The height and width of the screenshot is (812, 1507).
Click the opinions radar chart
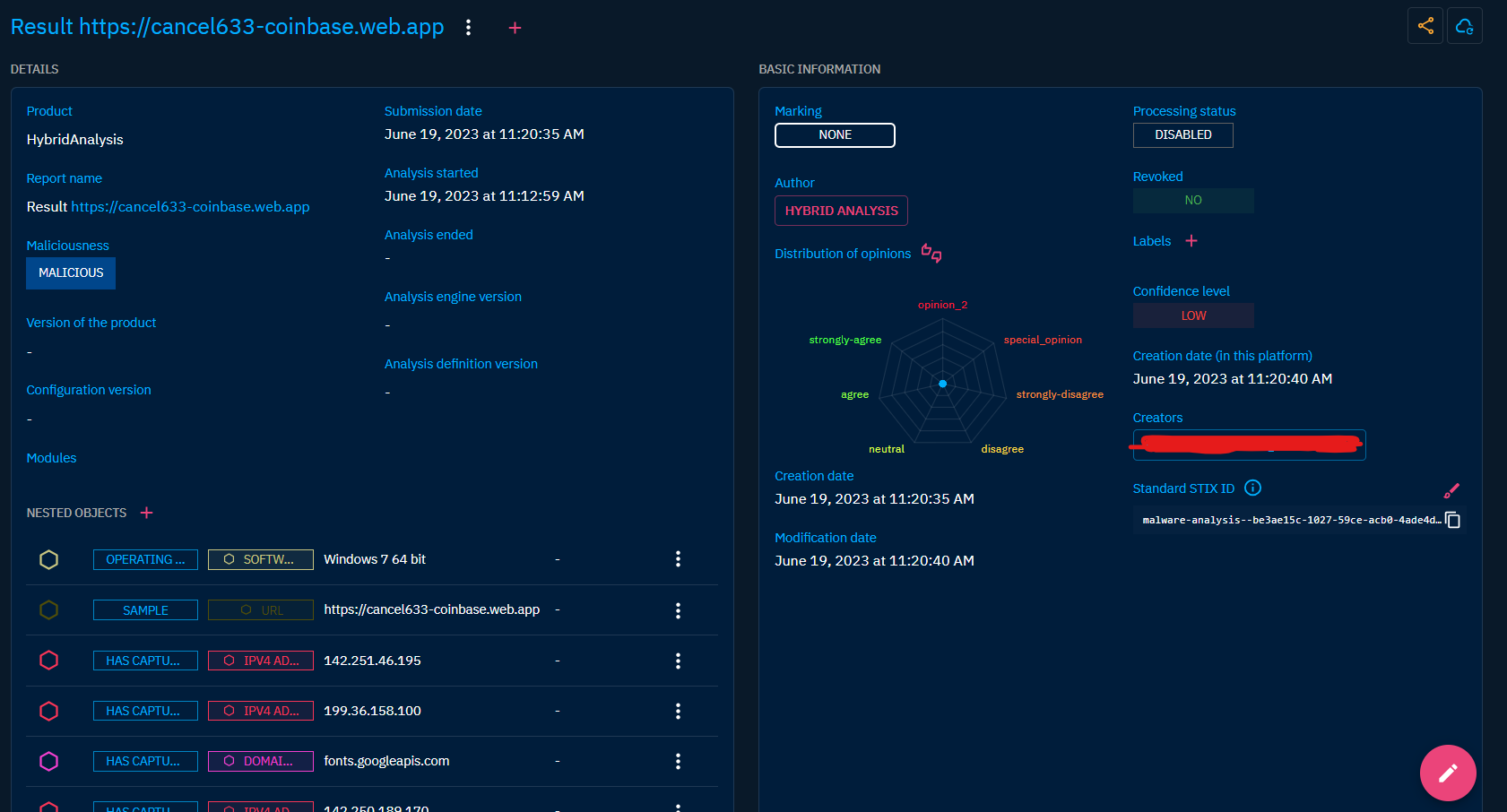click(x=942, y=384)
